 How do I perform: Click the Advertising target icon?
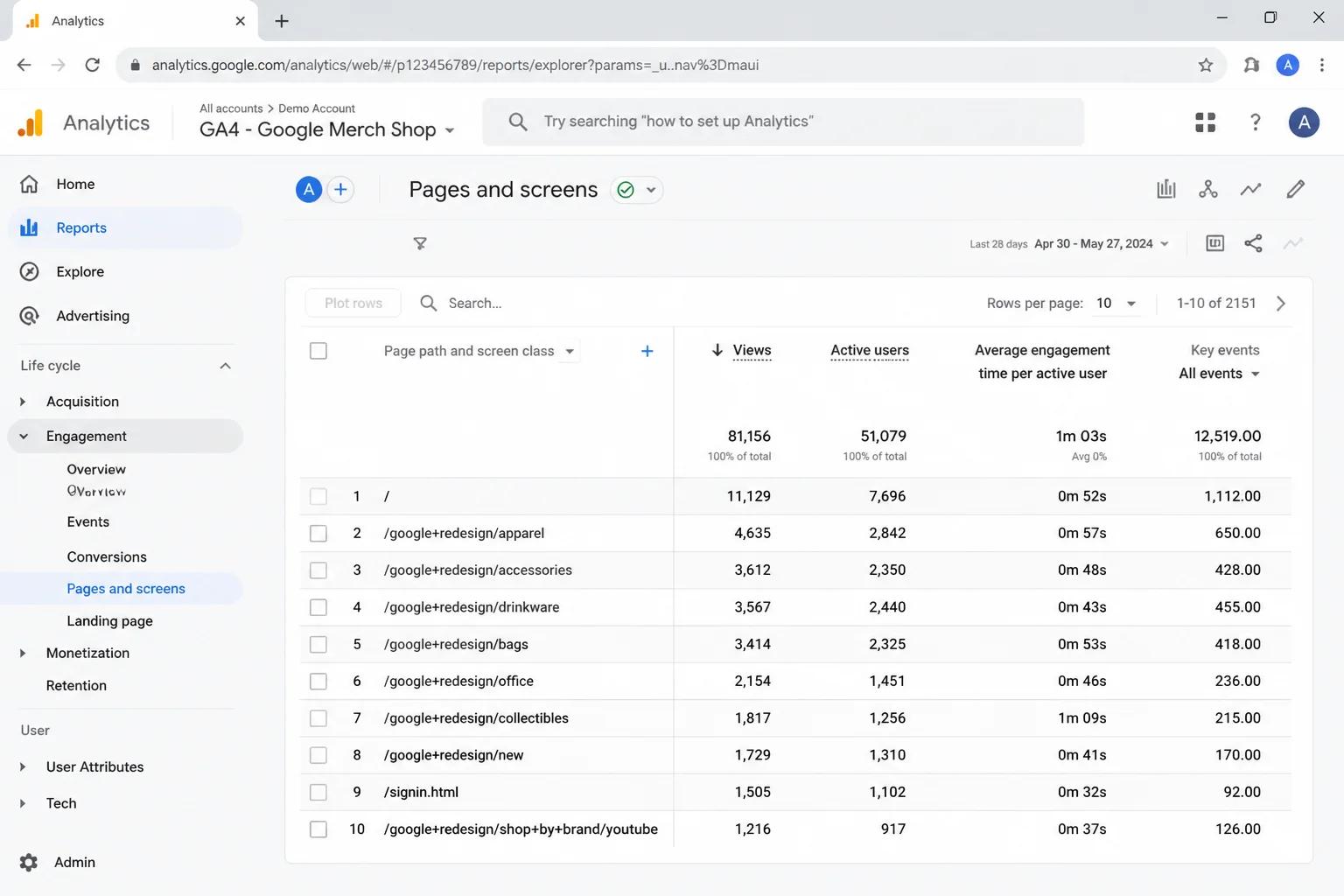coord(29,316)
